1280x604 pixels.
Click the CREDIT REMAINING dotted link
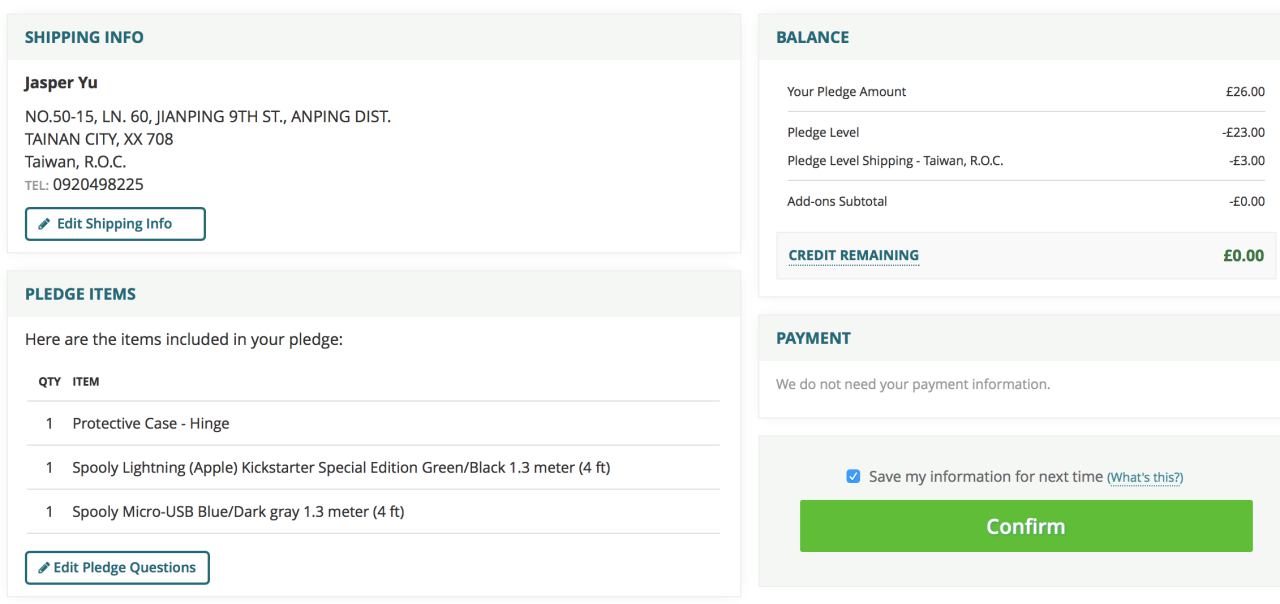pyautogui.click(x=853, y=255)
